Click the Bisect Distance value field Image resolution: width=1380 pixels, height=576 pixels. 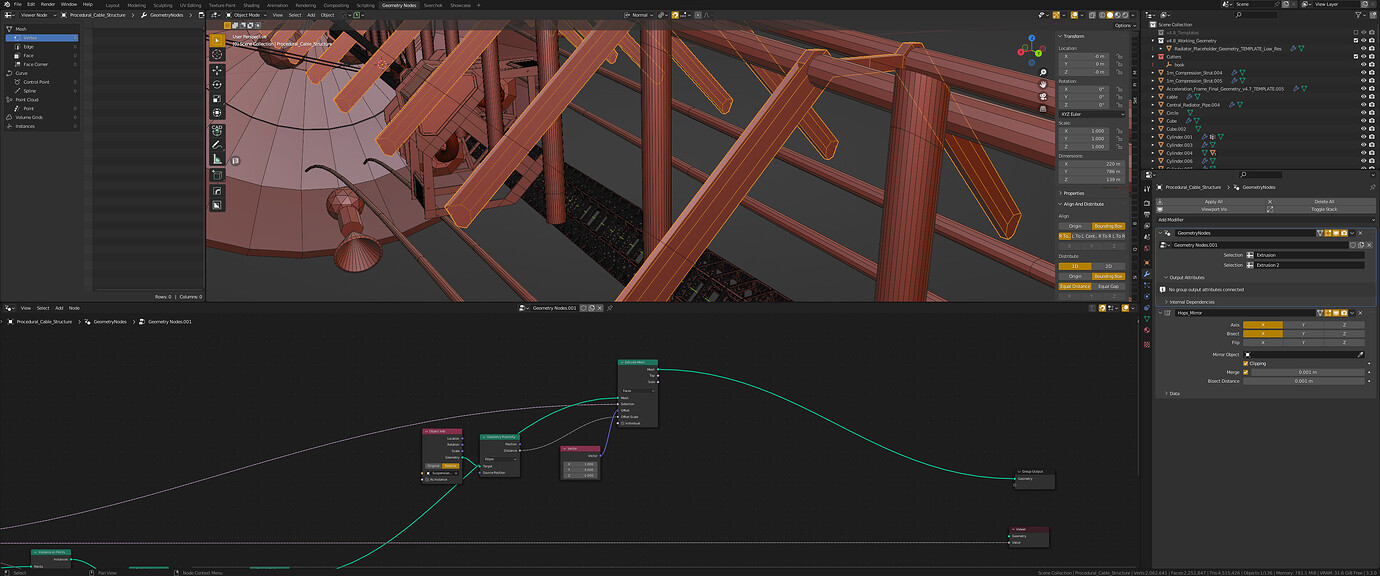[x=1304, y=381]
